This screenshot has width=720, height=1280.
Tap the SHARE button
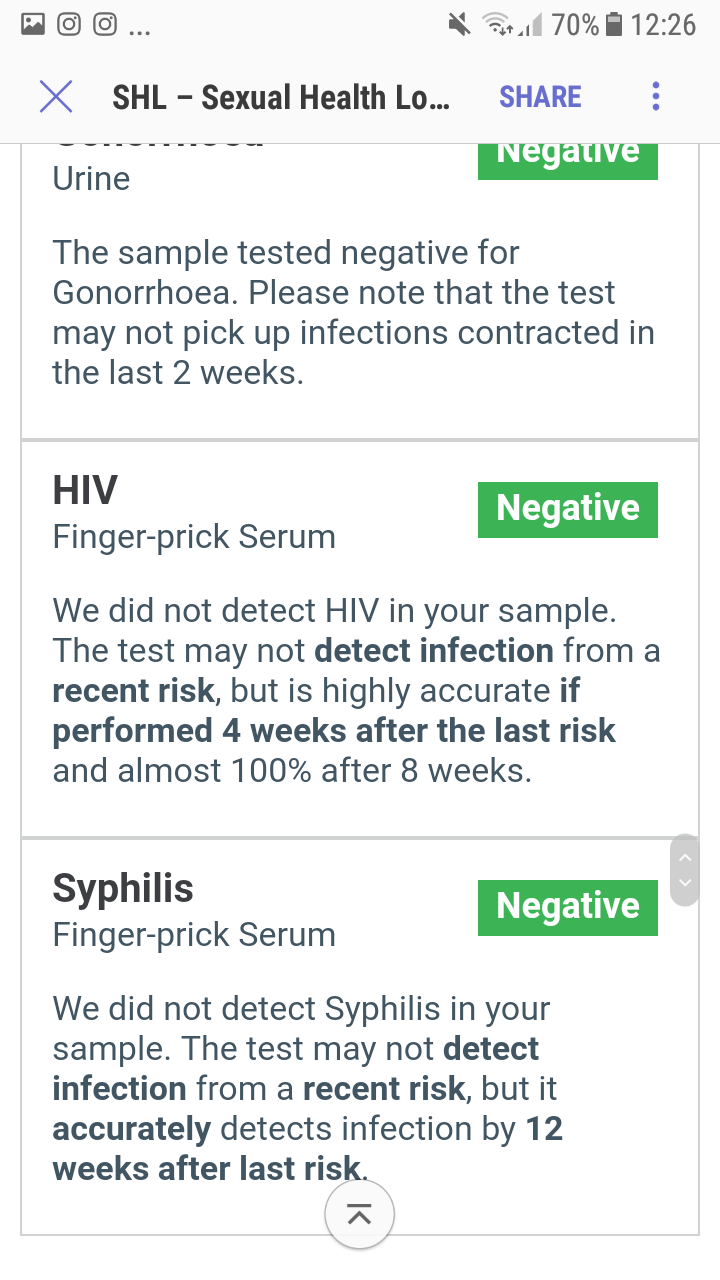(540, 97)
